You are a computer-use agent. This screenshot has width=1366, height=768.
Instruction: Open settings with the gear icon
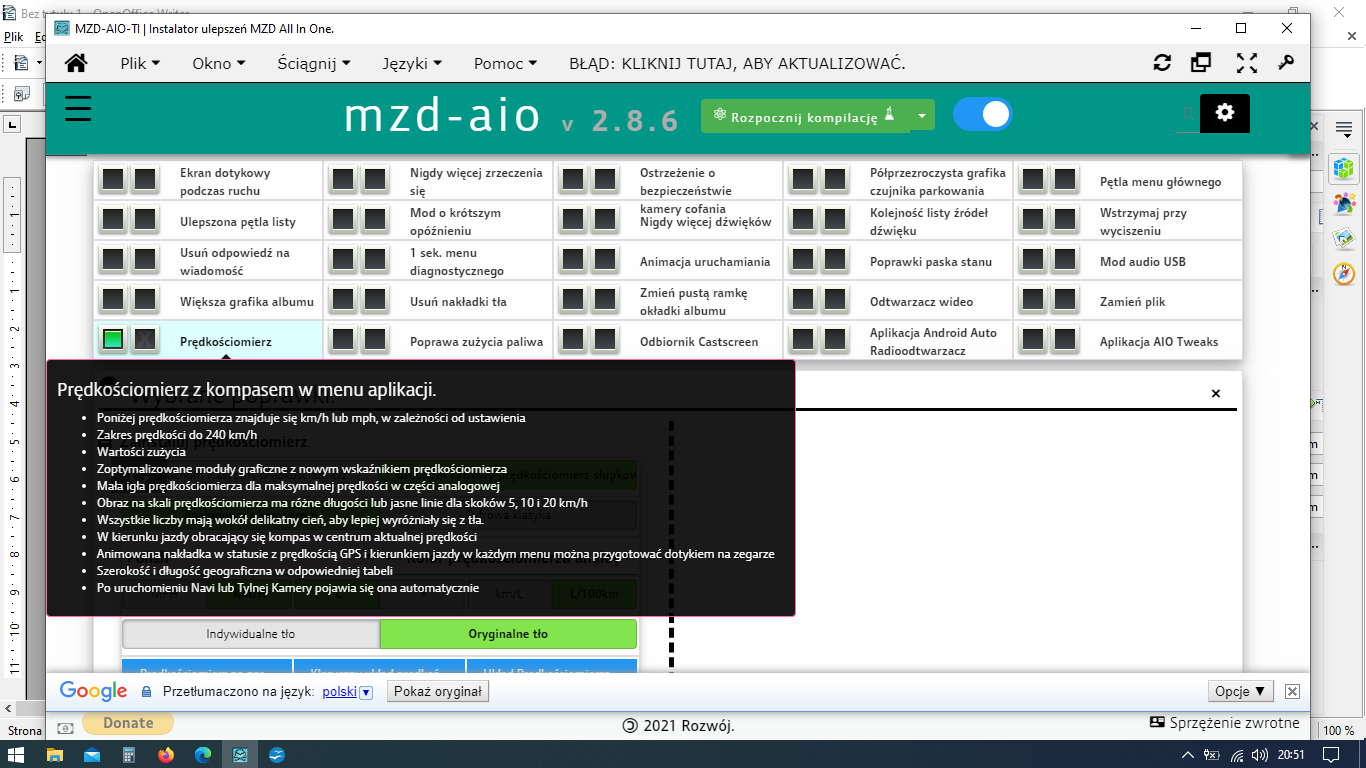click(1224, 113)
